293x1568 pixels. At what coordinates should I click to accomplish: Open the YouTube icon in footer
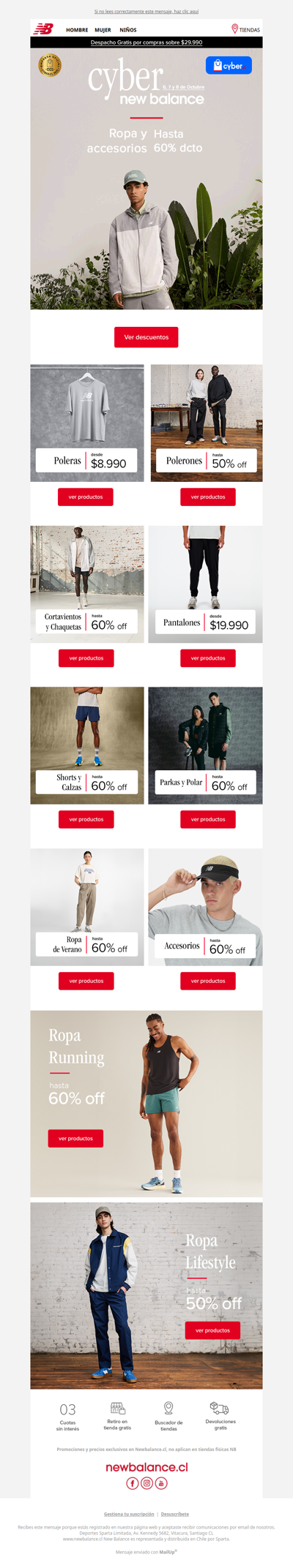(162, 1483)
